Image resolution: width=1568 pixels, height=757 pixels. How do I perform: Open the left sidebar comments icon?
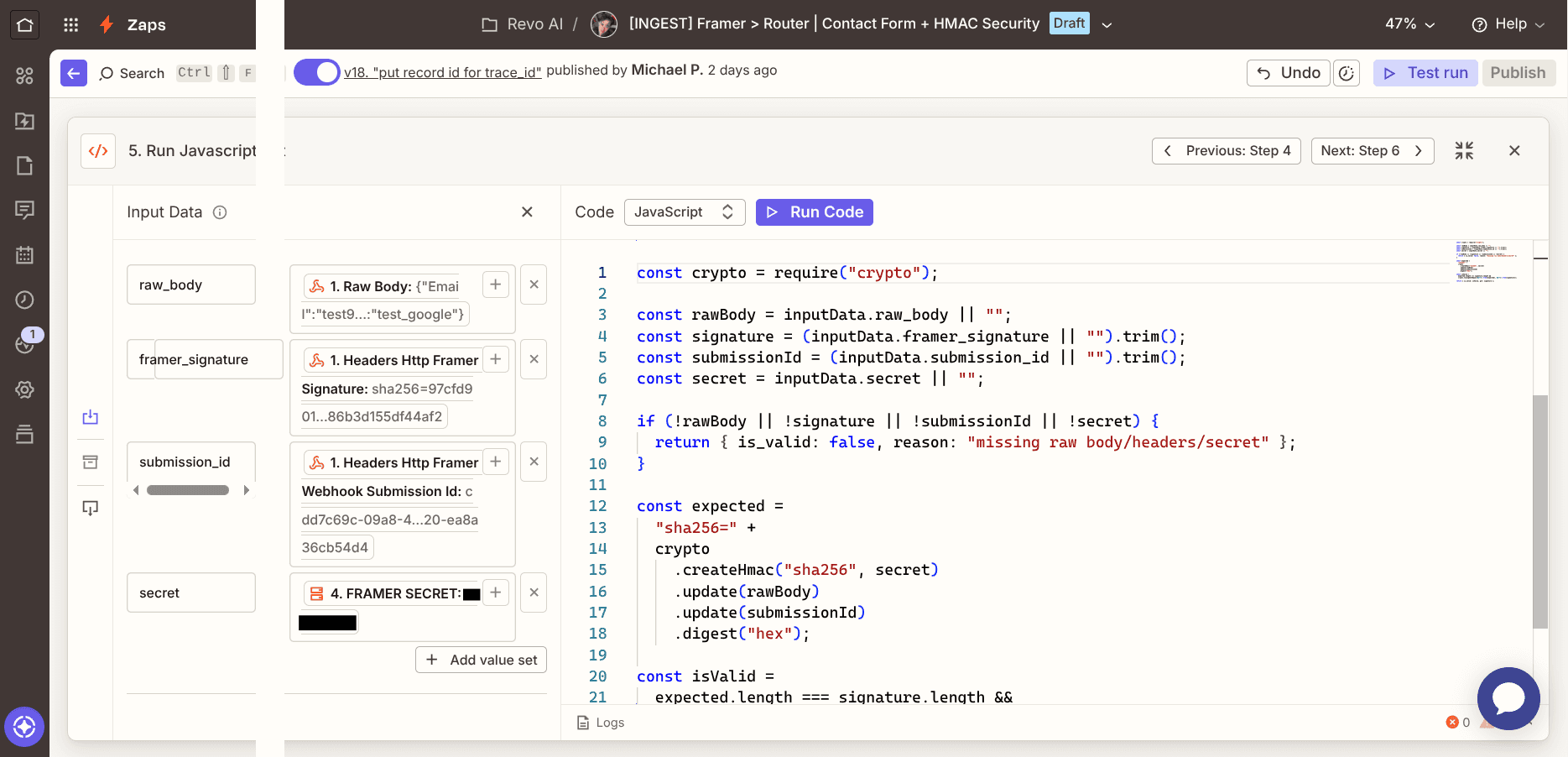click(x=24, y=210)
